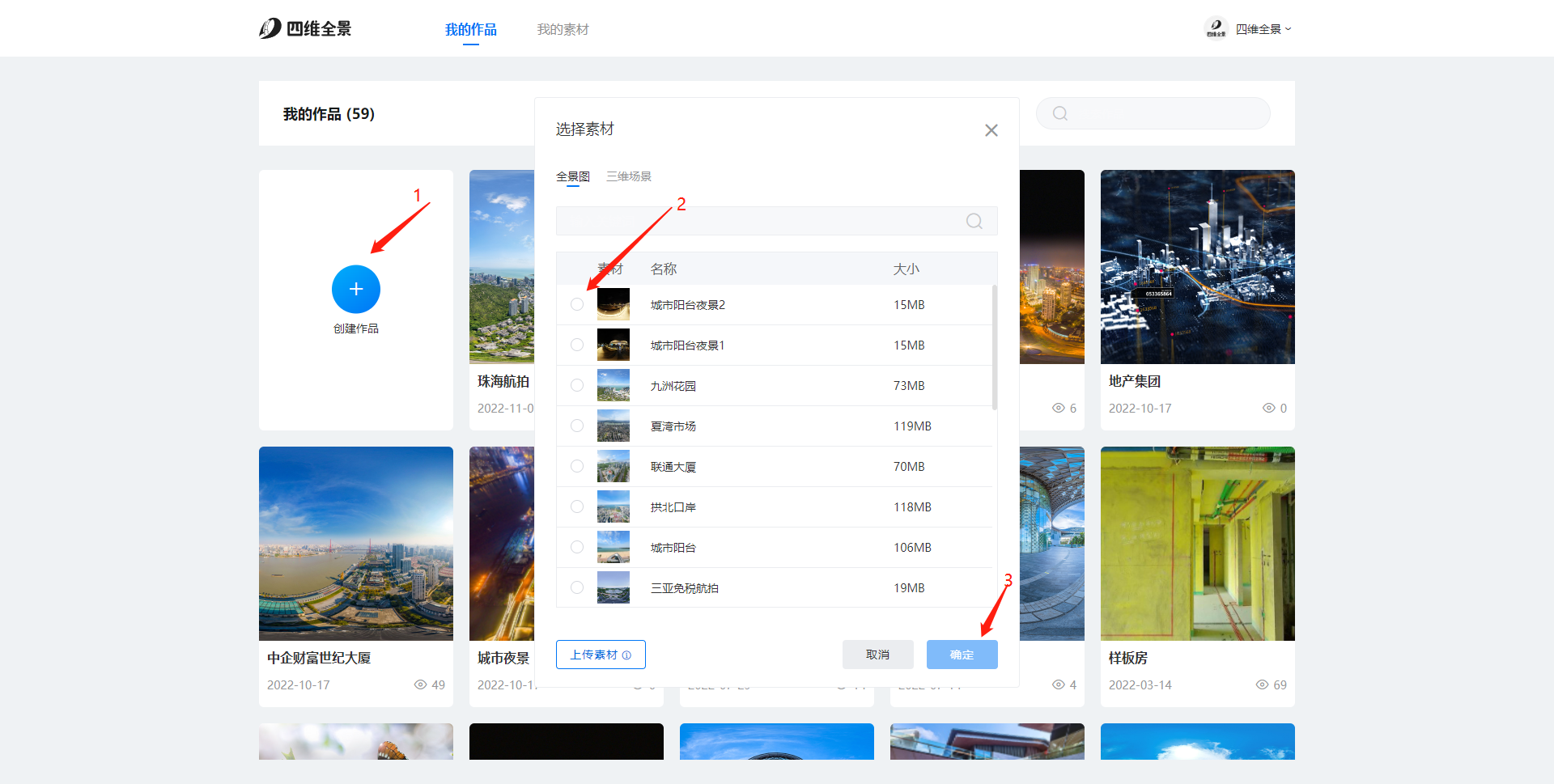Image resolution: width=1554 pixels, height=784 pixels.
Task: Click the eye views icon on 样板房 card
Action: pos(1262,684)
